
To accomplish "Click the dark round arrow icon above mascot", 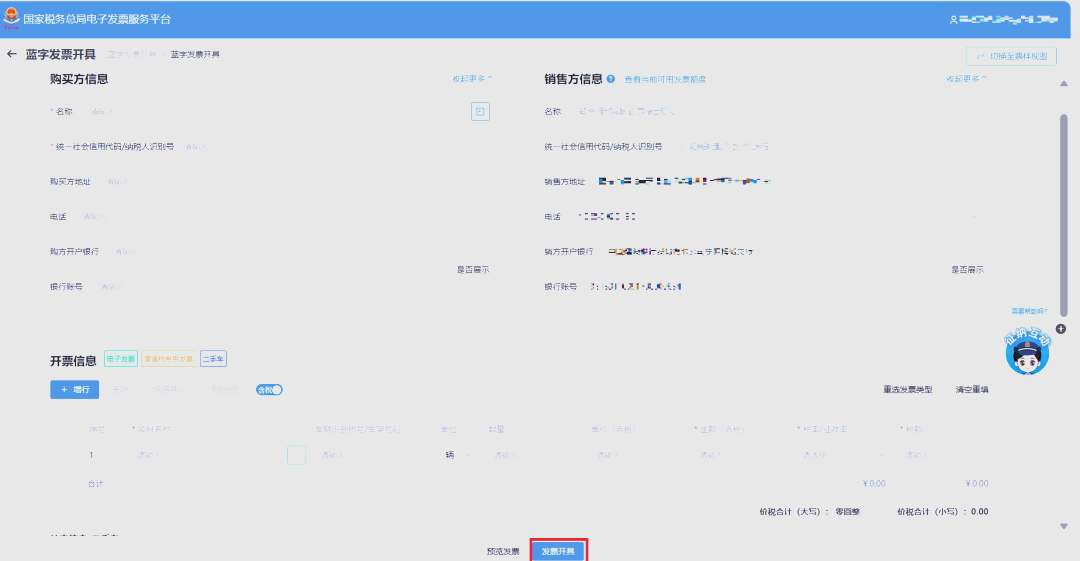I will coord(1061,329).
